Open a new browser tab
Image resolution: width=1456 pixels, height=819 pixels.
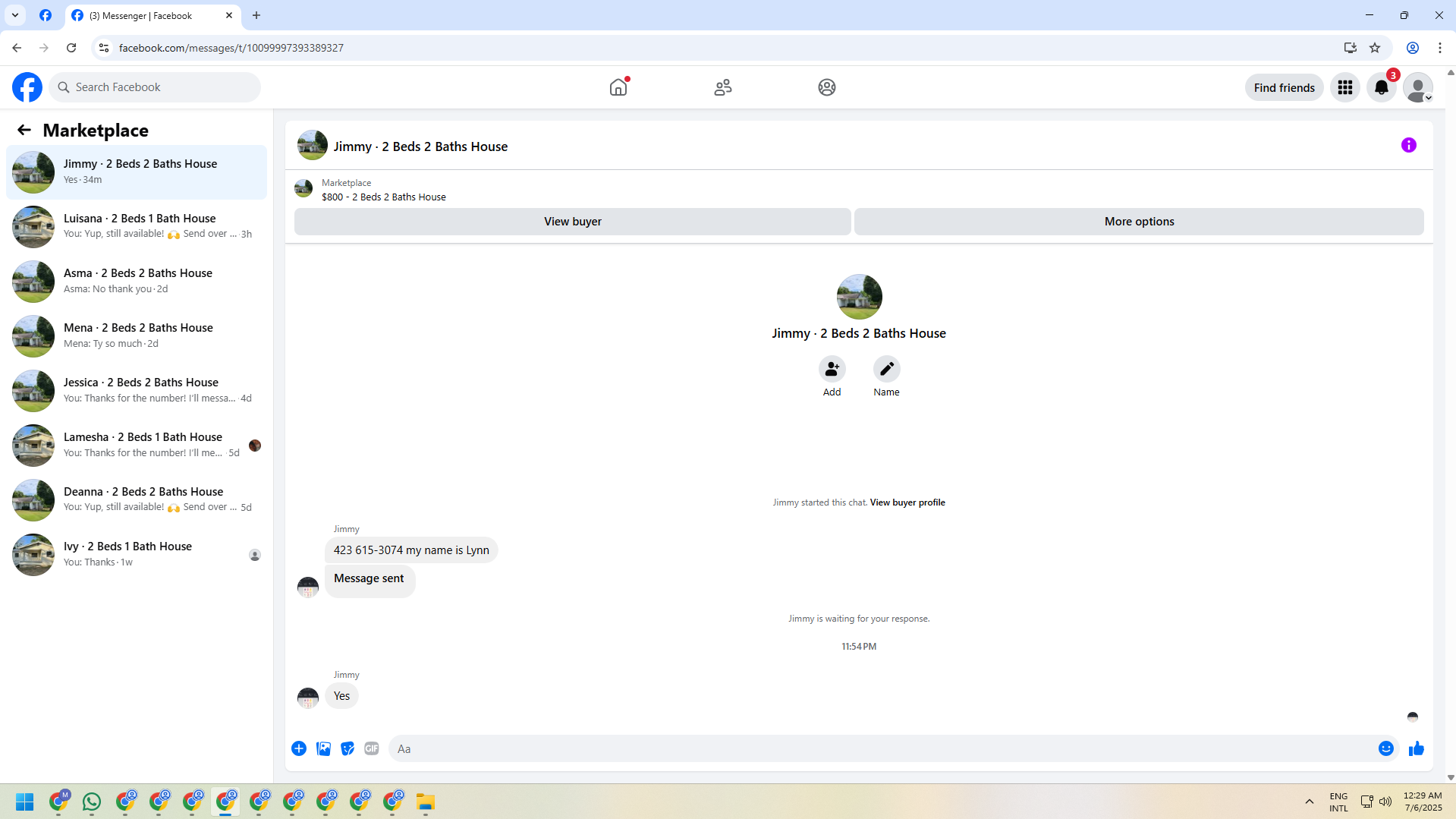[x=256, y=15]
